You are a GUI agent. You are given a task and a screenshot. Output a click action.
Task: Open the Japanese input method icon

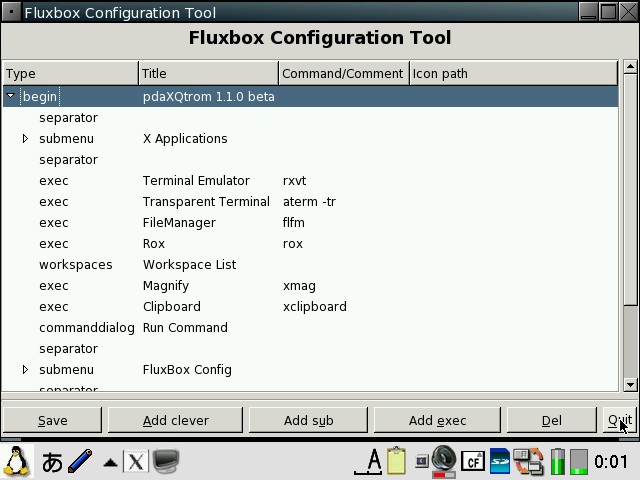[52, 461]
